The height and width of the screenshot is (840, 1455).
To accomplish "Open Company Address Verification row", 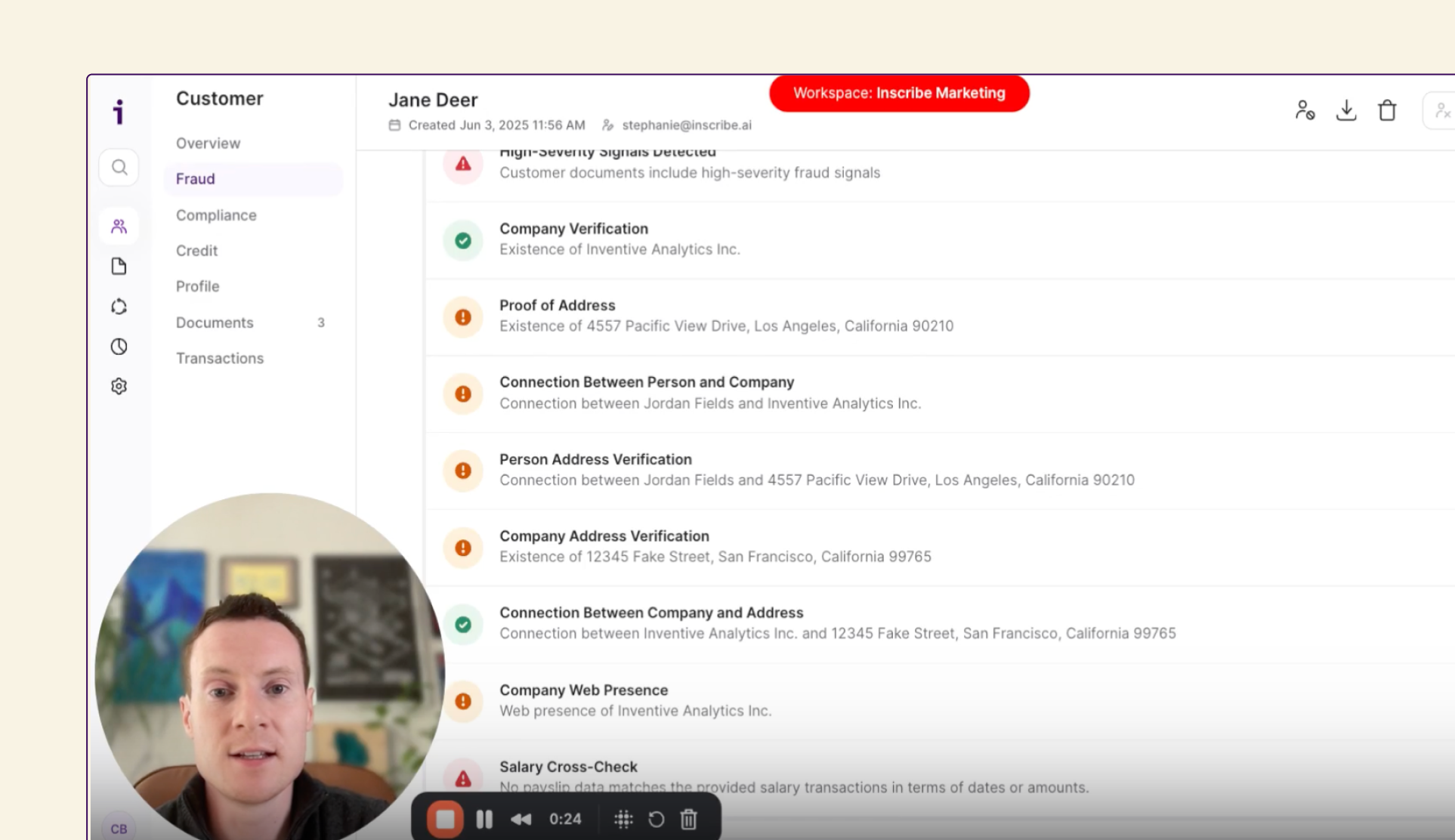I will pos(940,548).
